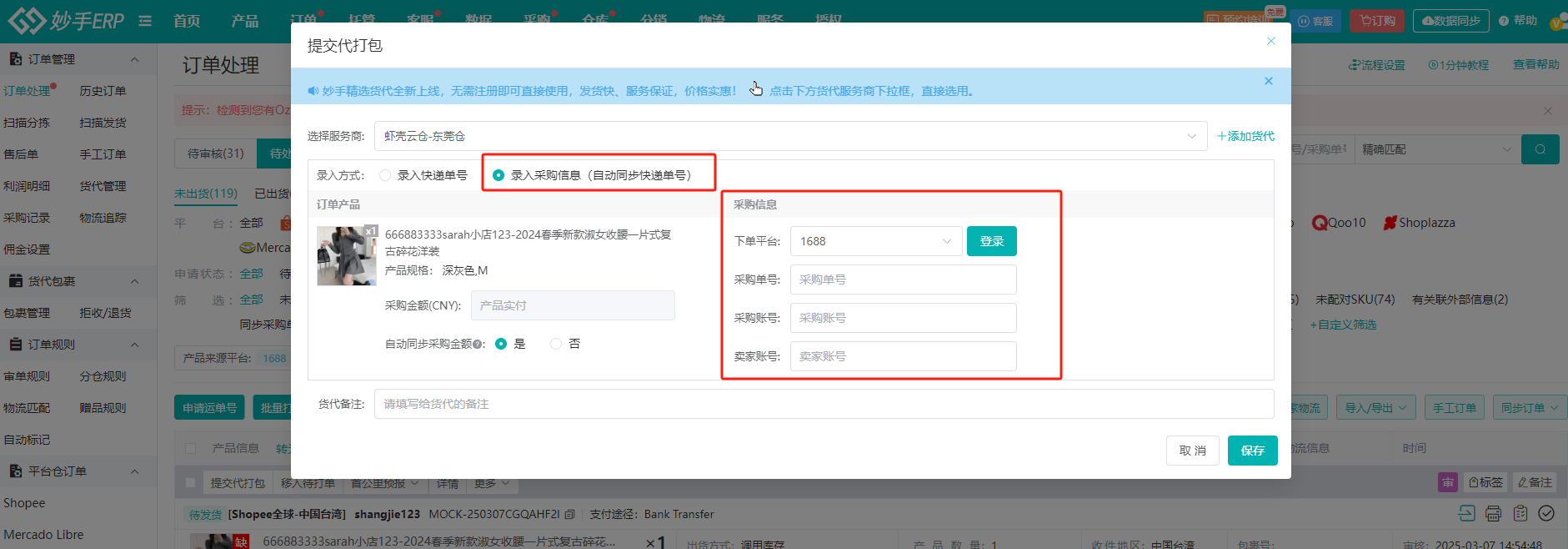Select the 录入快递单号 radio option
This screenshot has width=1568, height=549.
tap(385, 175)
